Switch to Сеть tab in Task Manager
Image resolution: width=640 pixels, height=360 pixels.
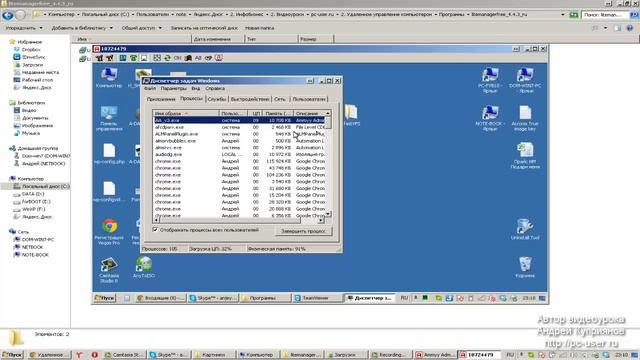coord(280,99)
